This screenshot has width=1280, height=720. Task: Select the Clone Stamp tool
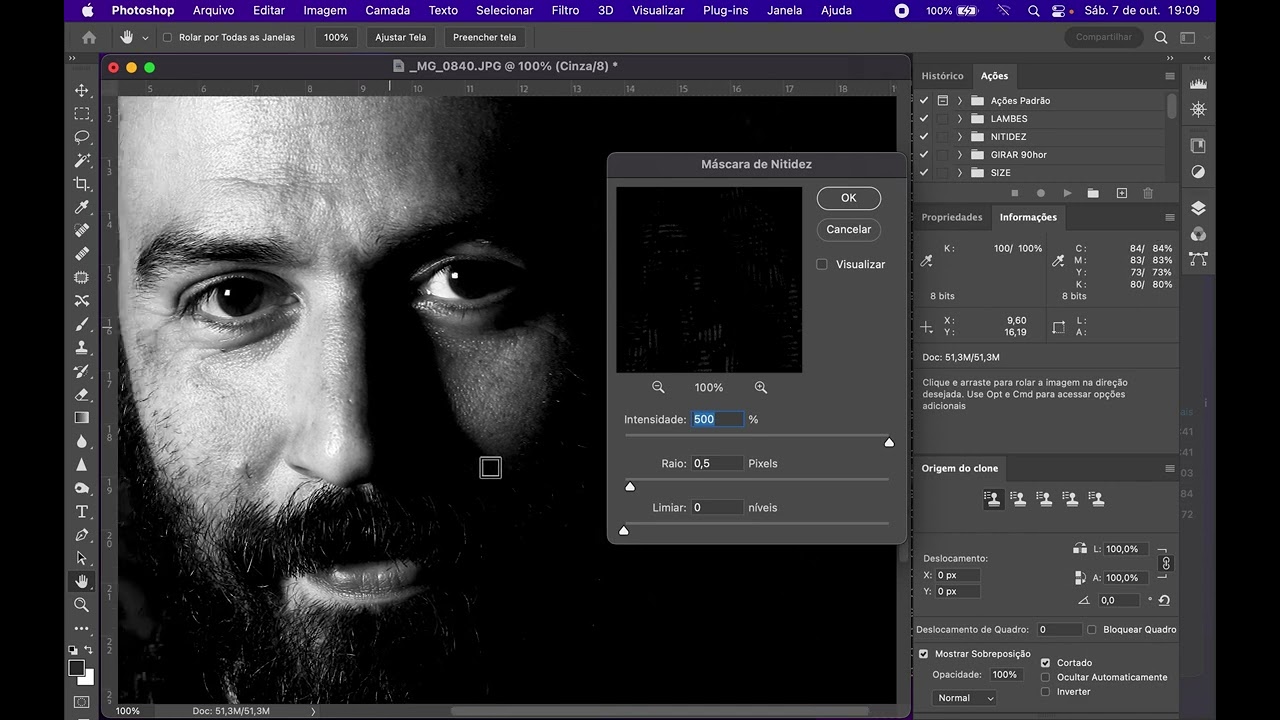(x=82, y=348)
